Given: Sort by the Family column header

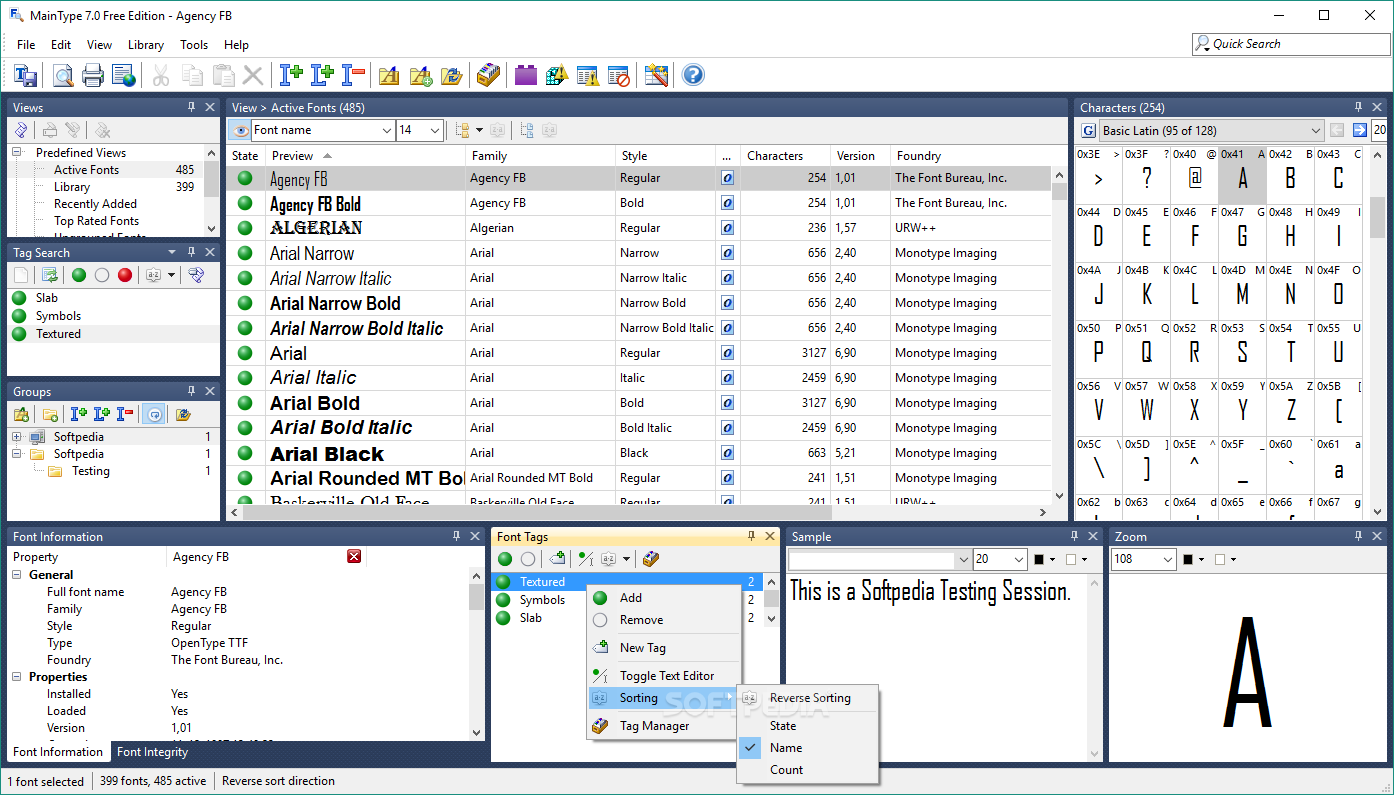Looking at the screenshot, I should tap(540, 156).
